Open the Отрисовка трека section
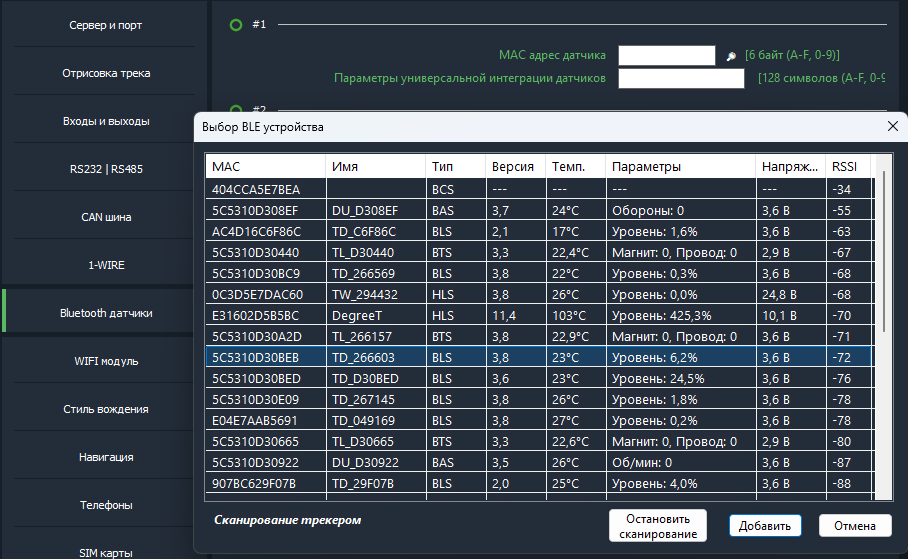This screenshot has width=908, height=559. coord(105,73)
